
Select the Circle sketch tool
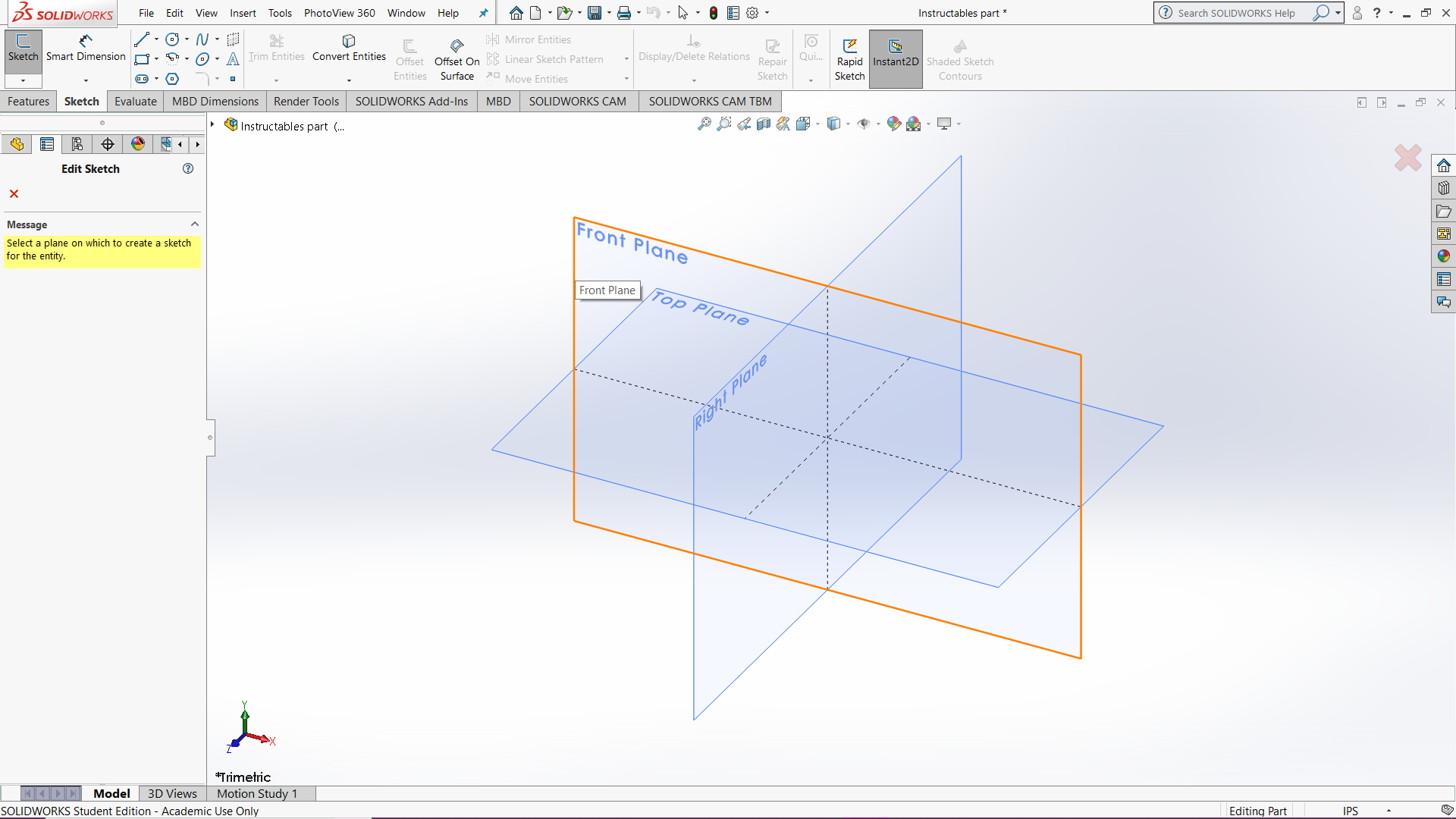171,39
